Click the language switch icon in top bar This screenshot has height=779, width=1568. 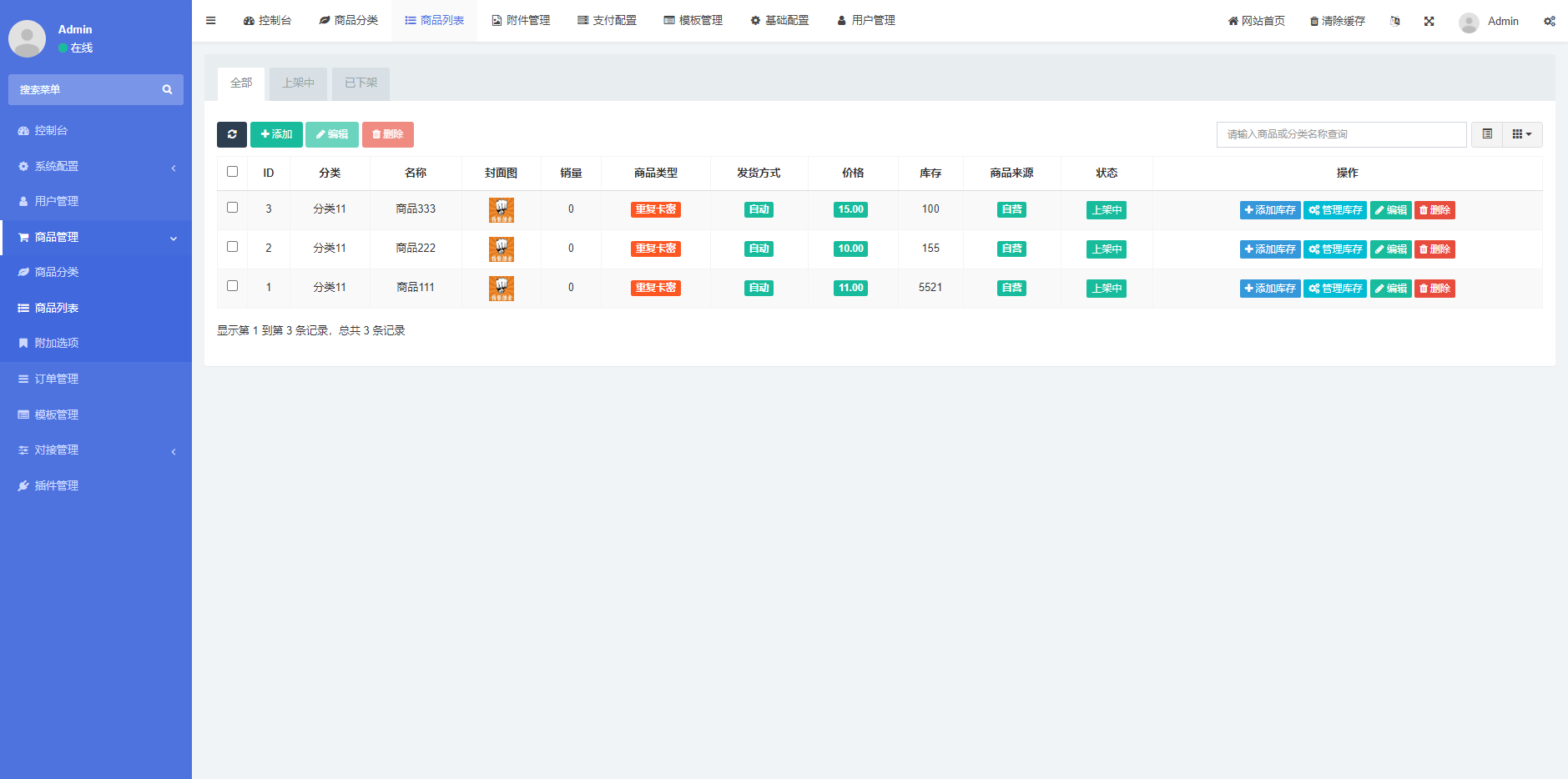[1394, 20]
